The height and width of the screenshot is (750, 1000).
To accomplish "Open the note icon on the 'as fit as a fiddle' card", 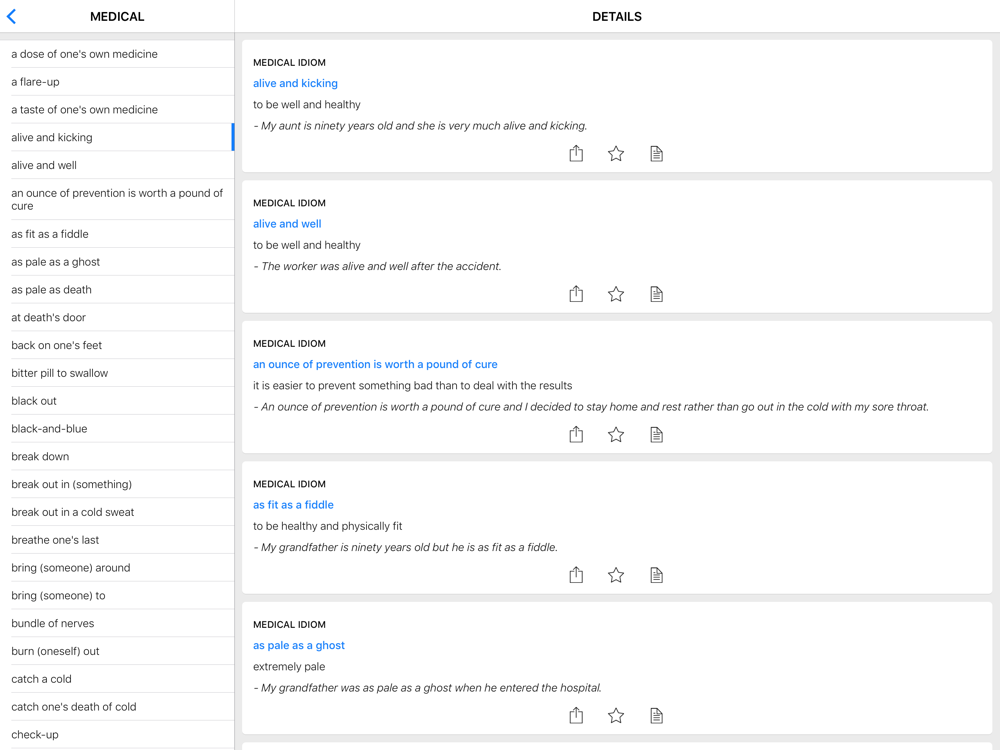I will (656, 575).
